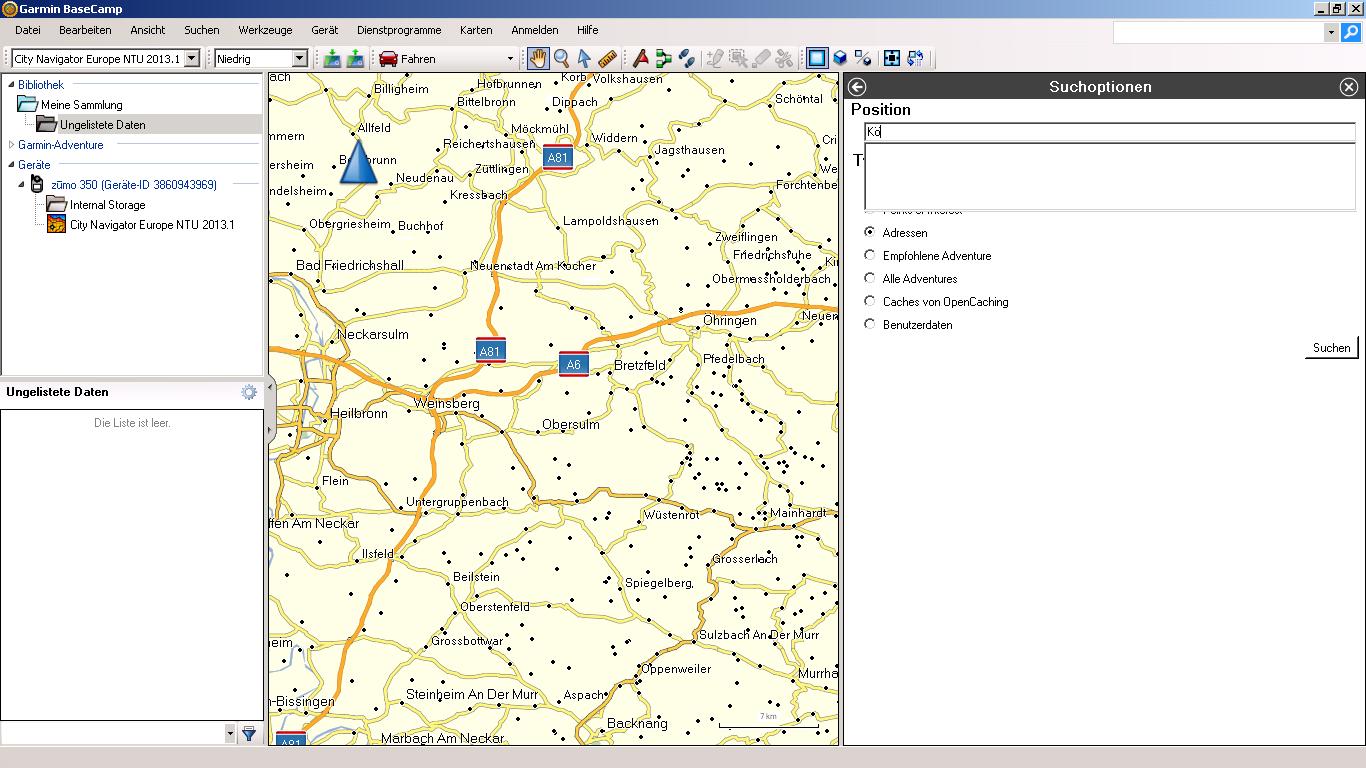This screenshot has height=768, width=1366.
Task: Select the hand pan tool
Action: 538,59
